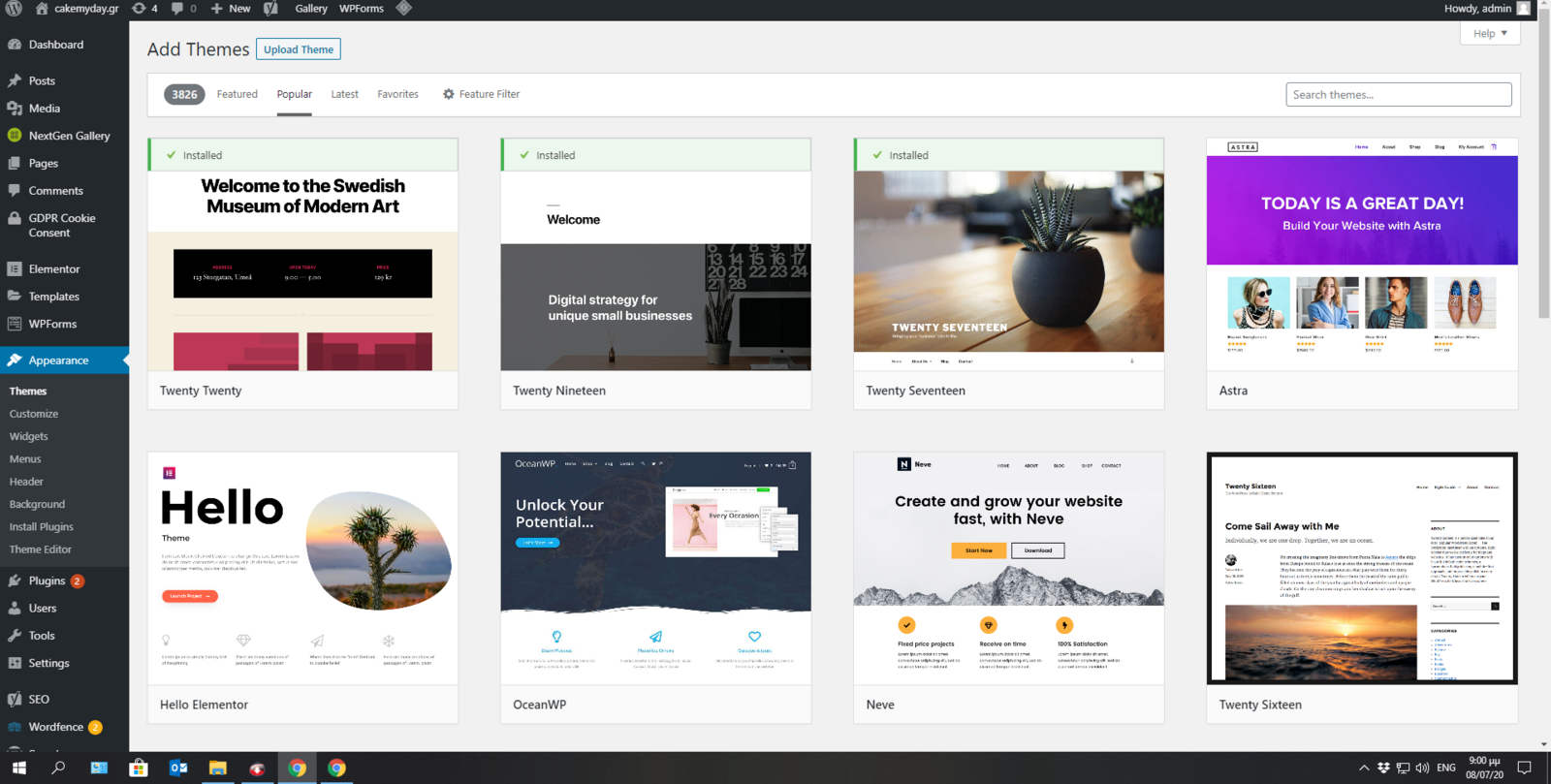1551x784 pixels.
Task: Open Theme Editor submenu item
Action: click(x=41, y=549)
